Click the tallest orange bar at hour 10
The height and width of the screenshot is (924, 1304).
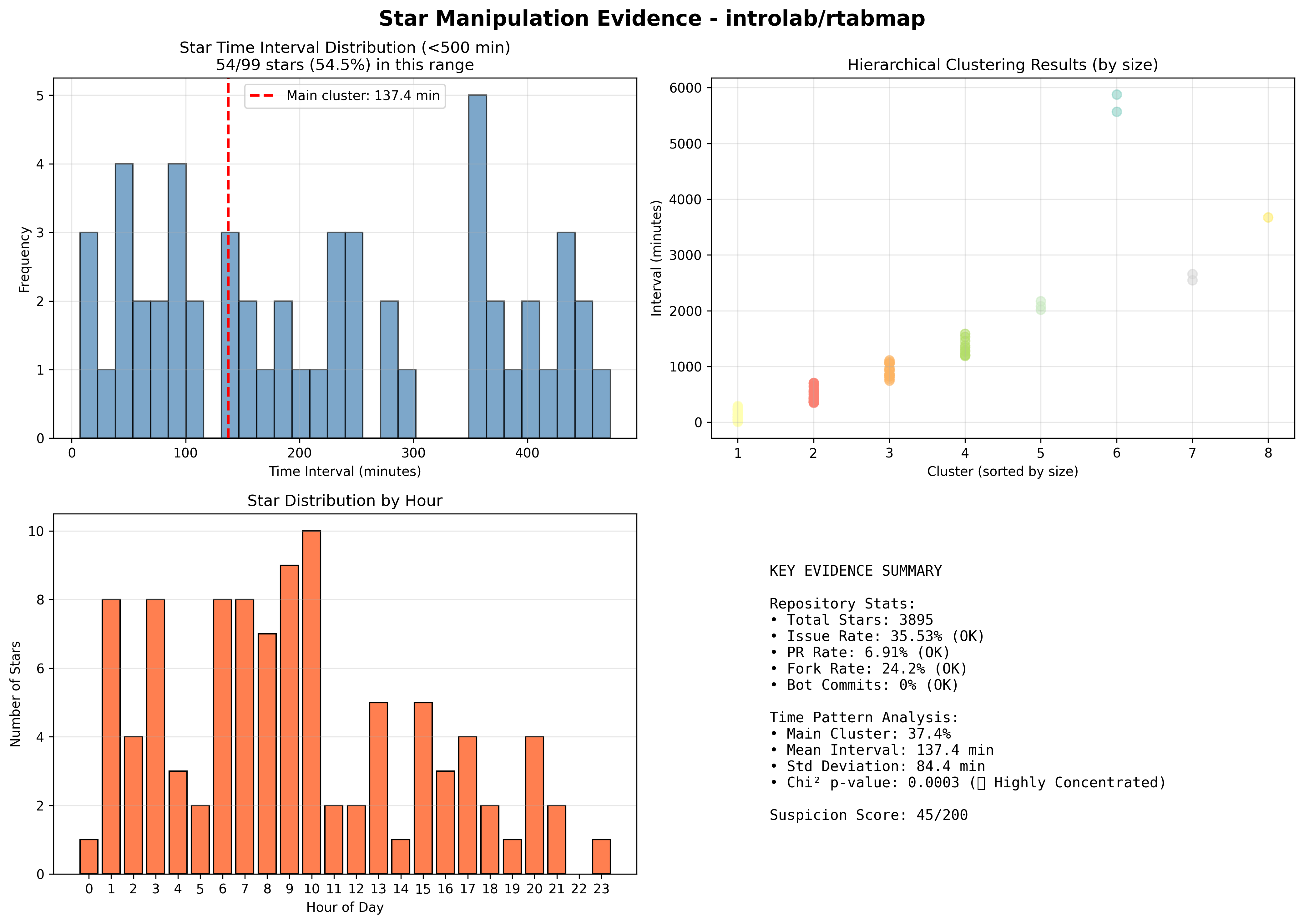(x=312, y=702)
